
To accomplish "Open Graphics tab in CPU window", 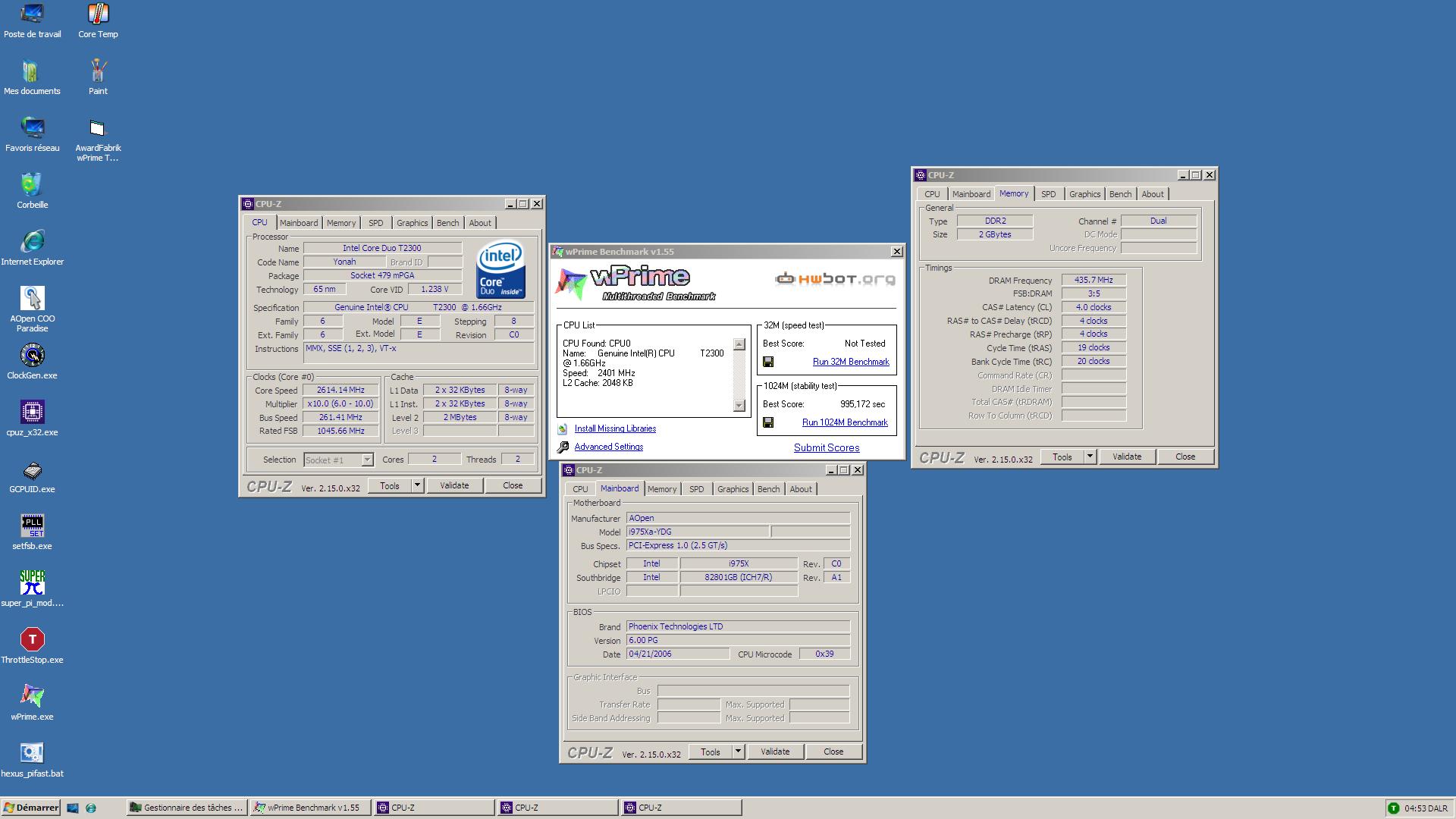I will pos(413,223).
